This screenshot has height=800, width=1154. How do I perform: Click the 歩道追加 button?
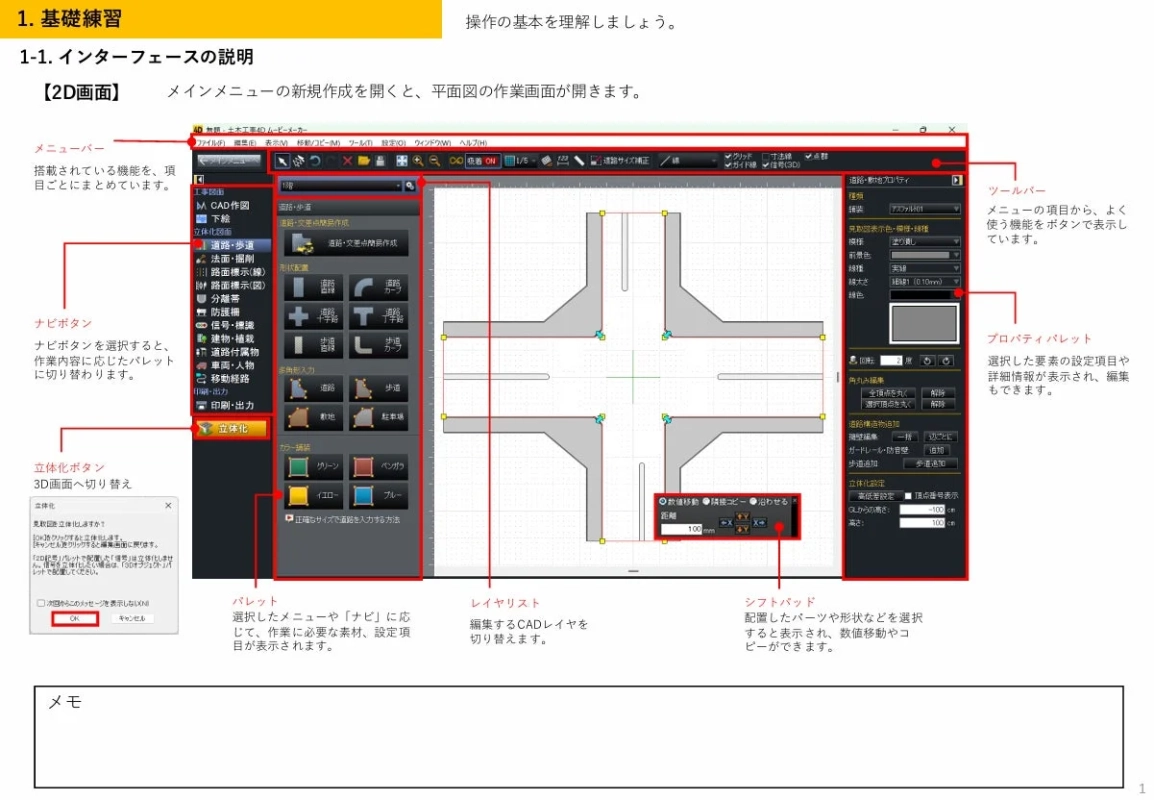(x=930, y=464)
